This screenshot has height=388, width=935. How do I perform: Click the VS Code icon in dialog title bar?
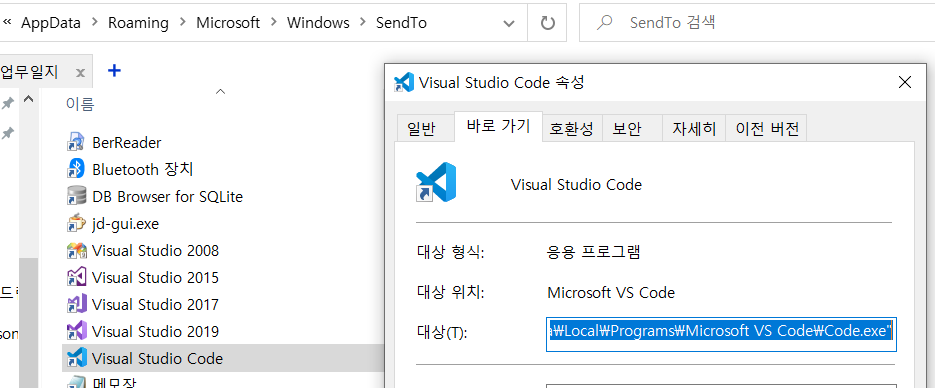pyautogui.click(x=404, y=82)
